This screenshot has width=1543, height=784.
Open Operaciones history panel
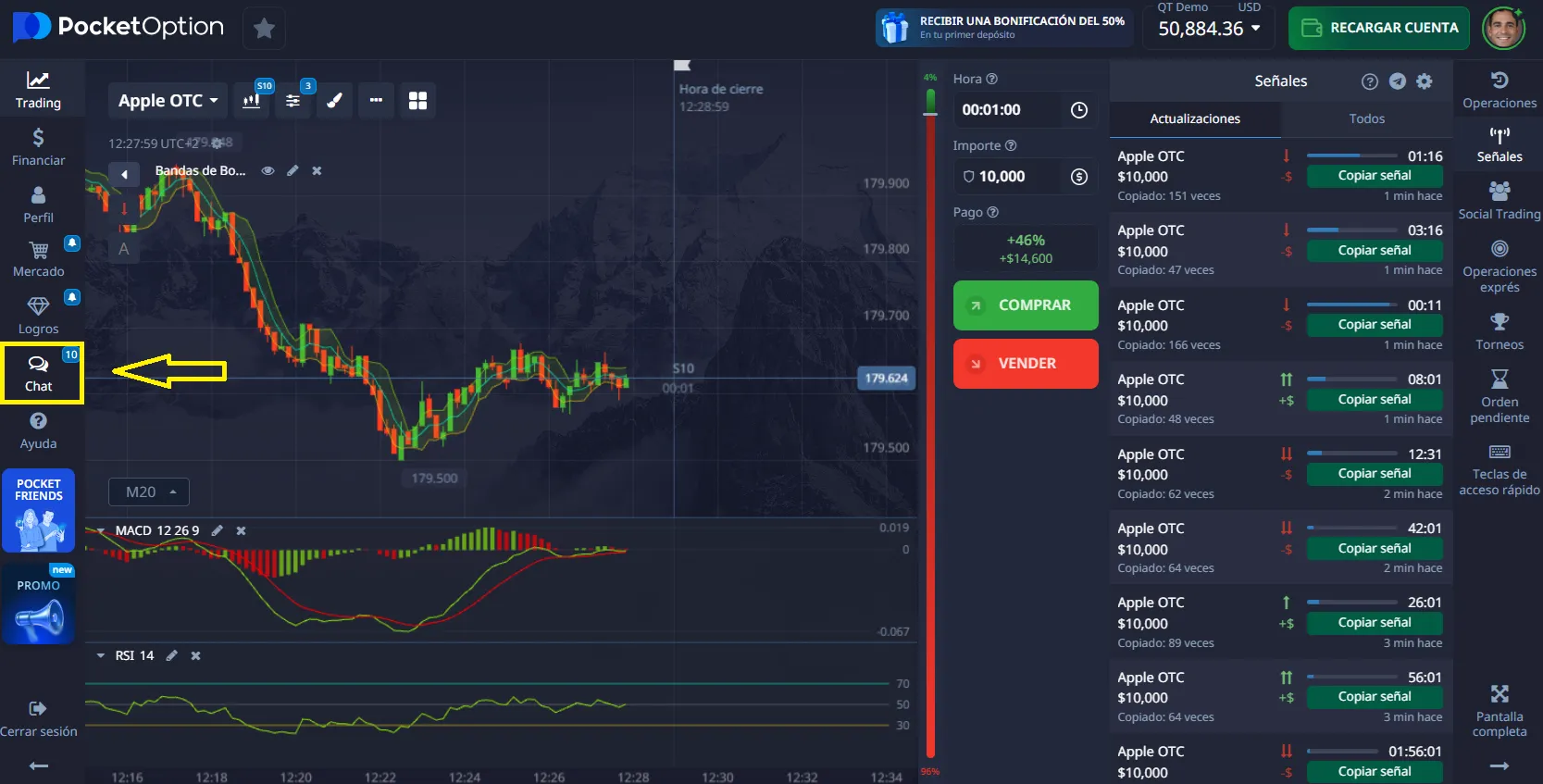(1499, 90)
